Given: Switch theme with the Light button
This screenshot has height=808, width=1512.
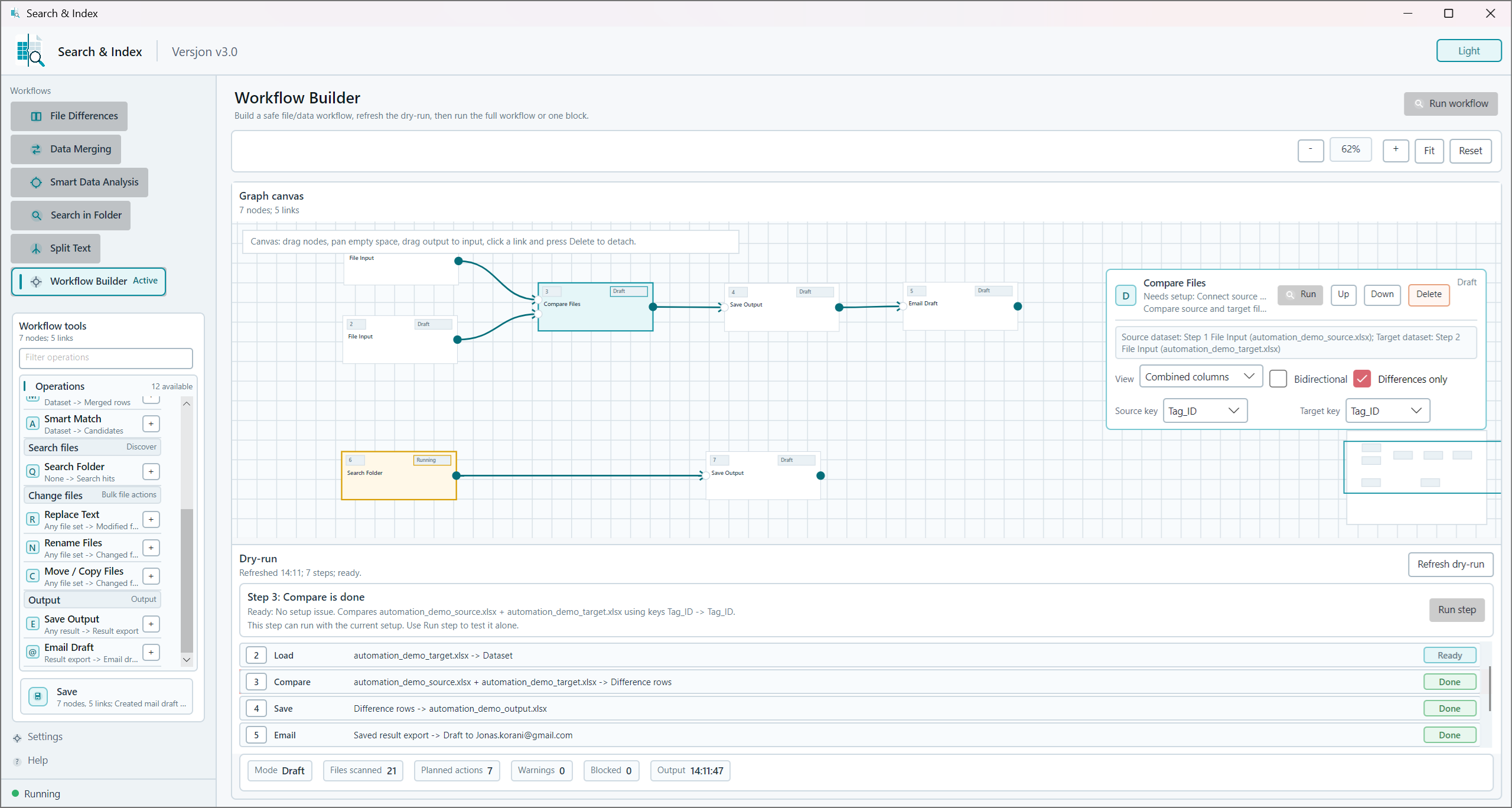Looking at the screenshot, I should pos(1469,51).
